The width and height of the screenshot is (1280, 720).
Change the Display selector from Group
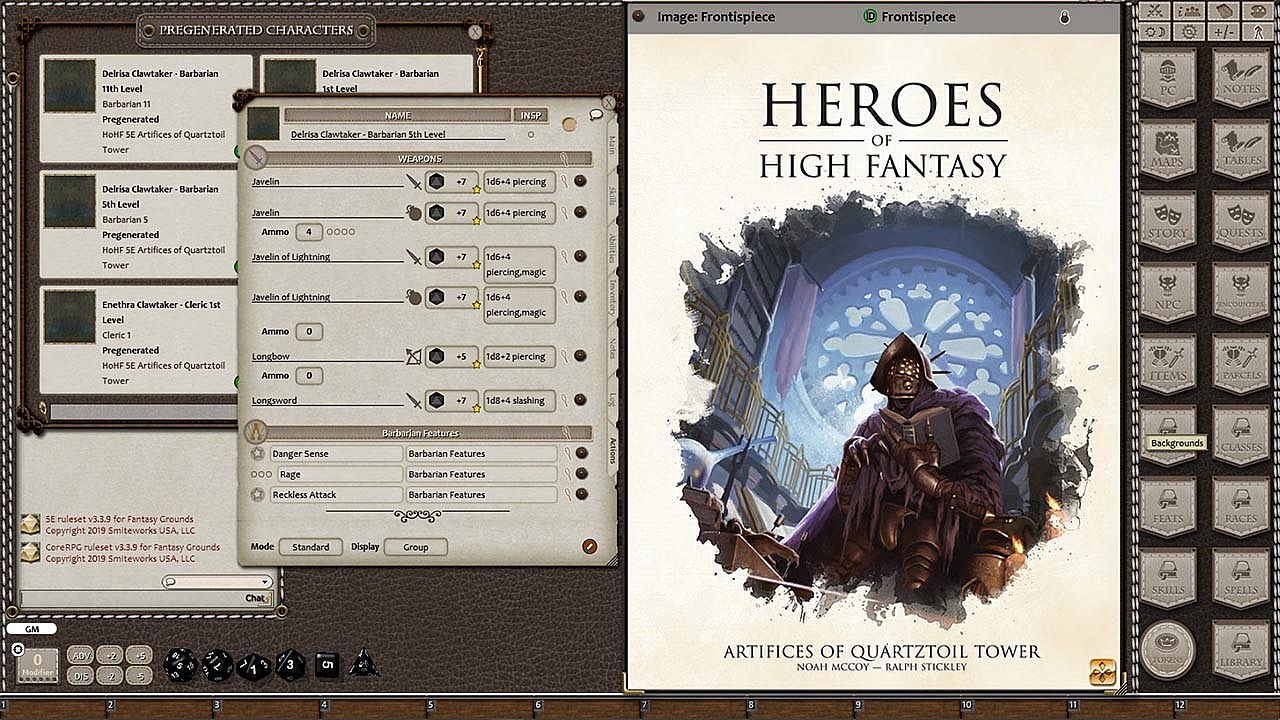pos(415,547)
